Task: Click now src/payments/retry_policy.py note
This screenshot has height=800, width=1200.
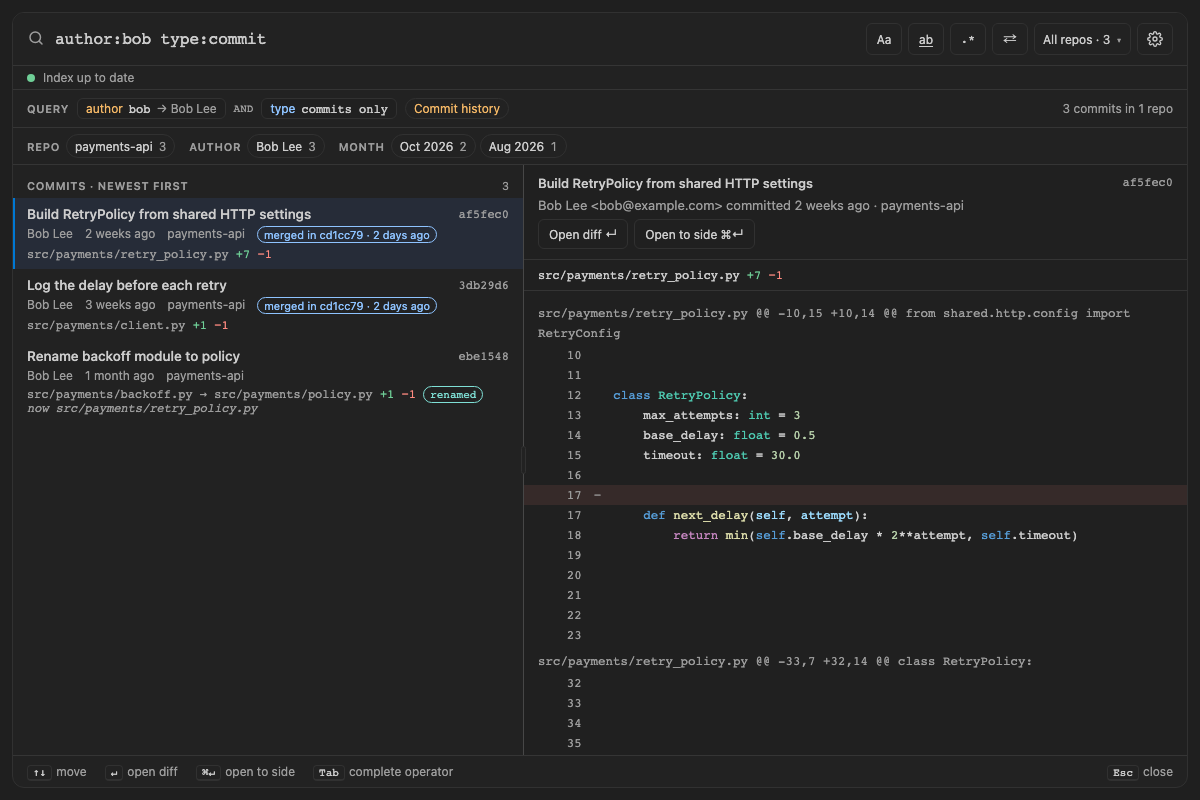Action: pyautogui.click(x=142, y=408)
